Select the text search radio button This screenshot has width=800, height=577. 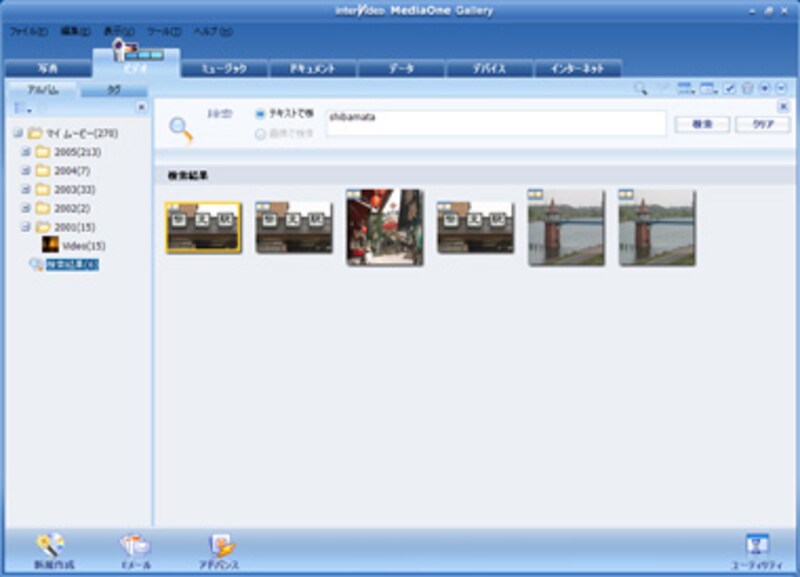tap(260, 114)
